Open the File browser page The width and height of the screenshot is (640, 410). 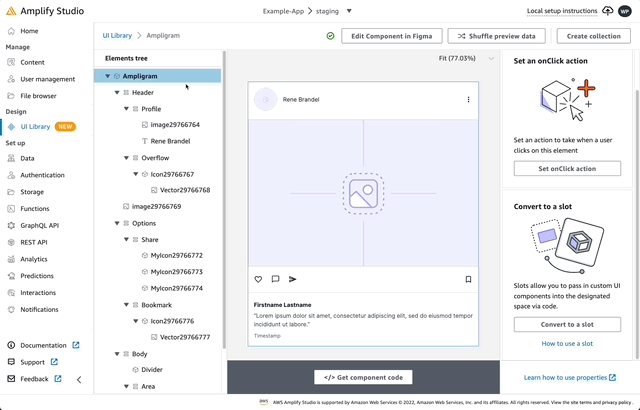[38, 96]
